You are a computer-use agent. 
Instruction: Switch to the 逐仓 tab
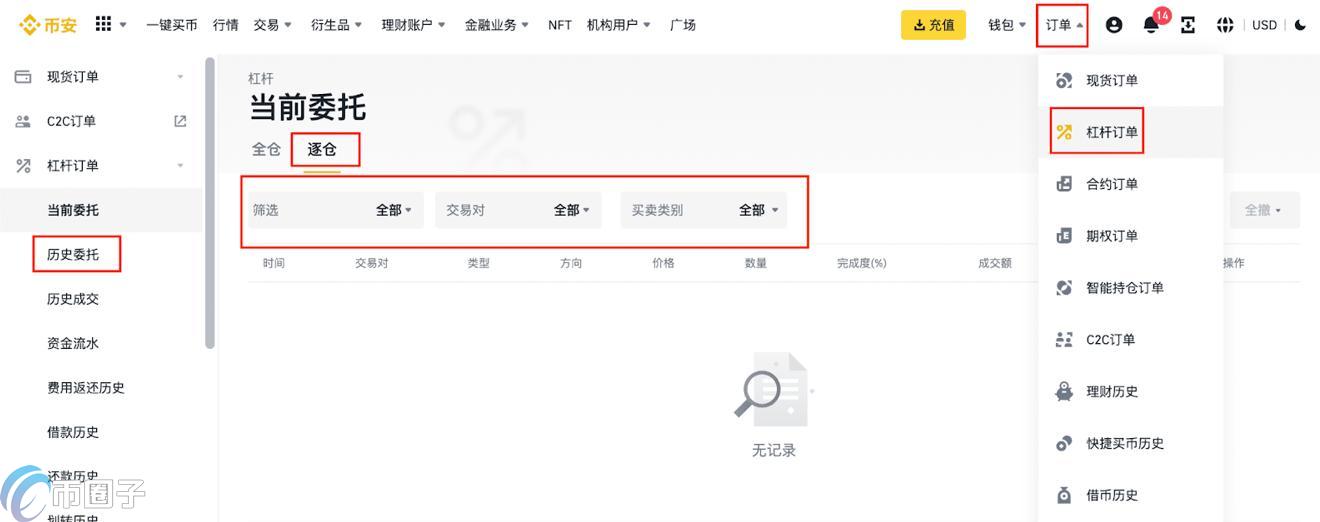322,149
